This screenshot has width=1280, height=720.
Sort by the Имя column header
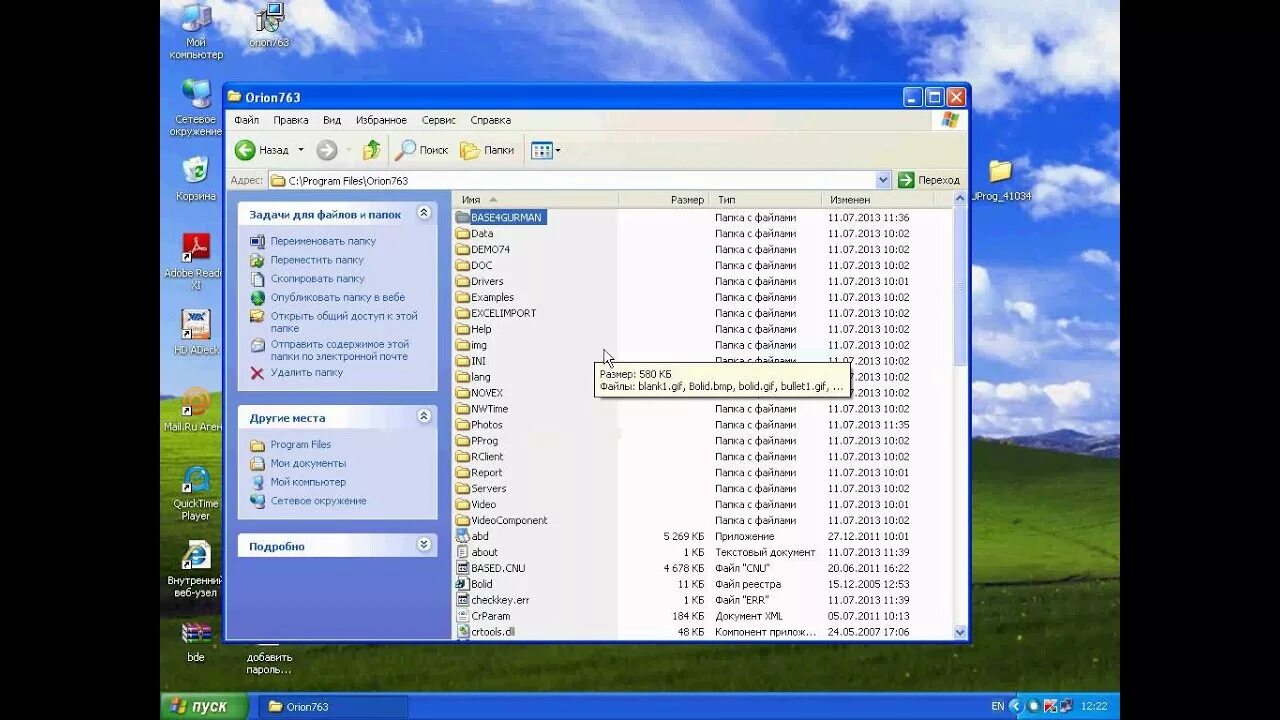[x=535, y=200]
